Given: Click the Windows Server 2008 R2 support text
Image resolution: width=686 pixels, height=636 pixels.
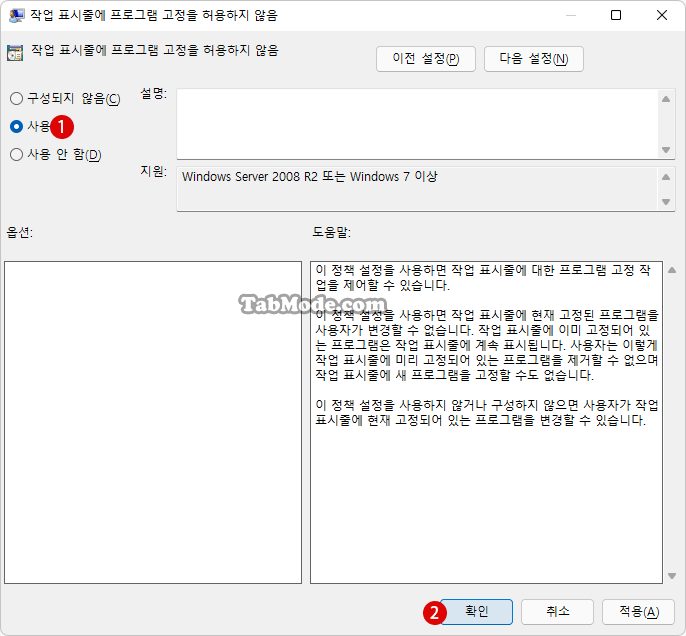Looking at the screenshot, I should click(x=309, y=177).
